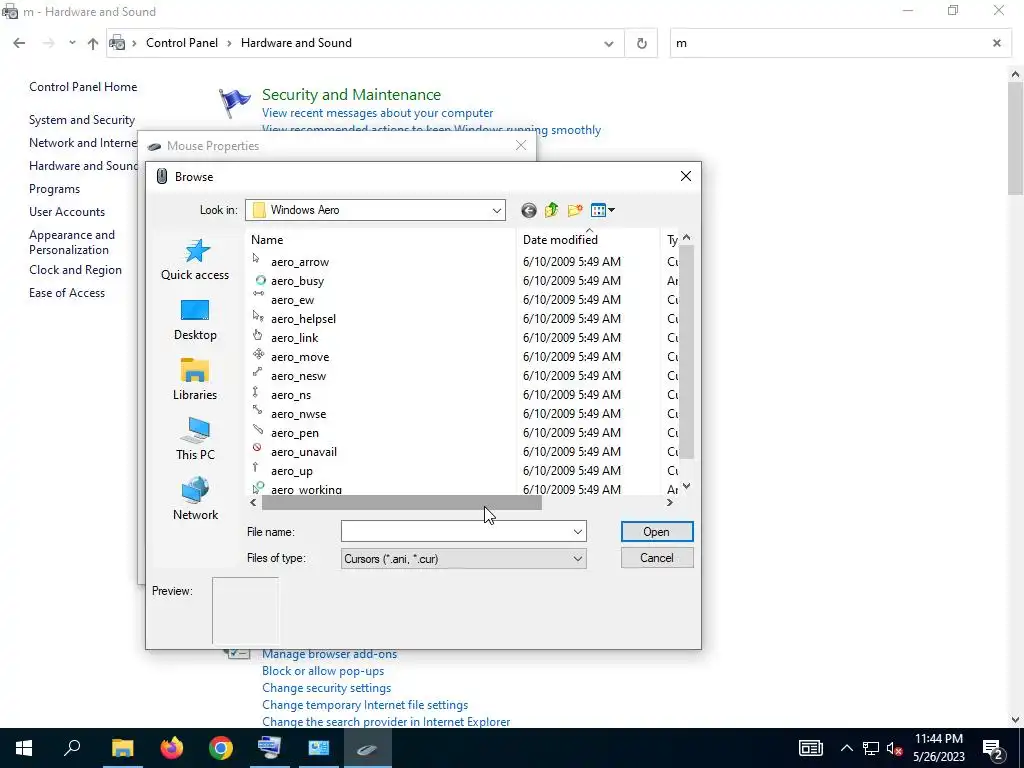This screenshot has width=1024, height=768.
Task: Click file list horizontal scrollbar right arrow
Action: coord(669,503)
